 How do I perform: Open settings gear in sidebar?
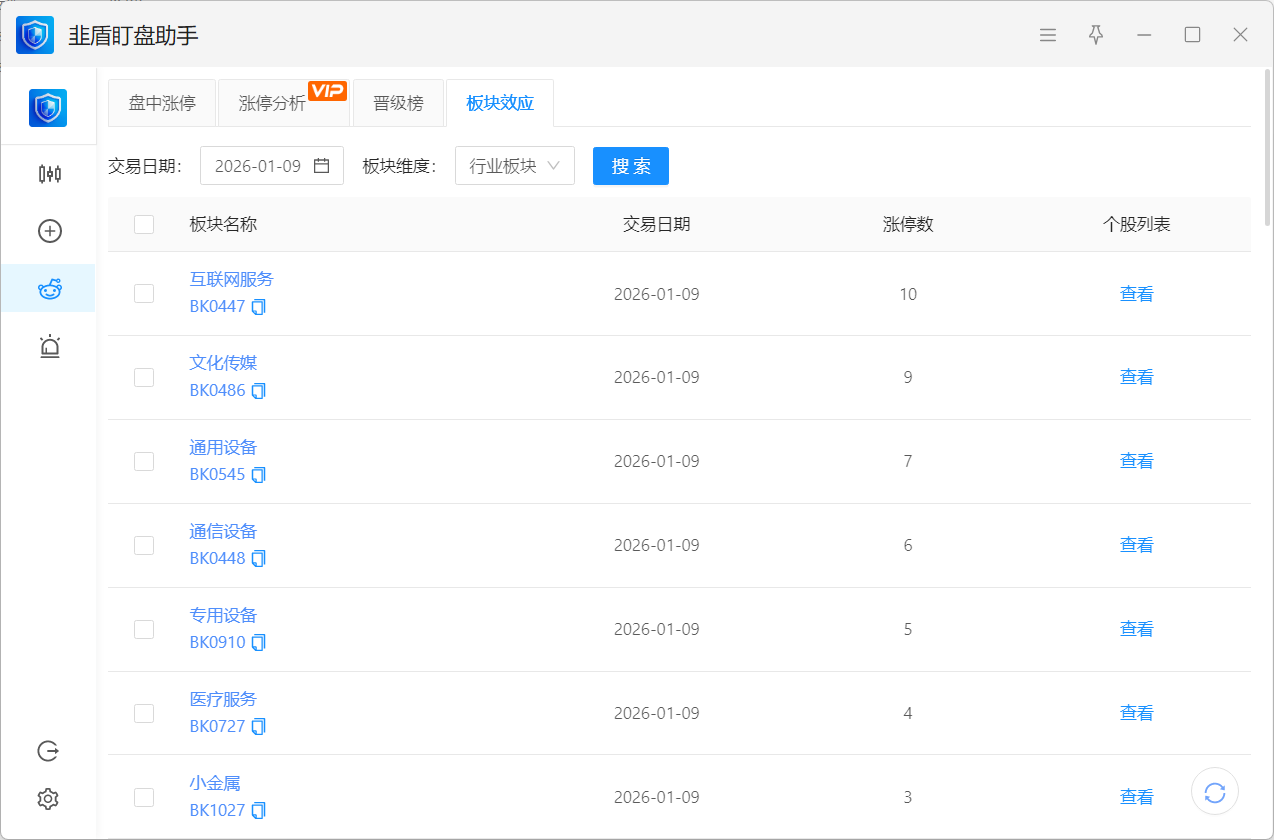point(48,798)
